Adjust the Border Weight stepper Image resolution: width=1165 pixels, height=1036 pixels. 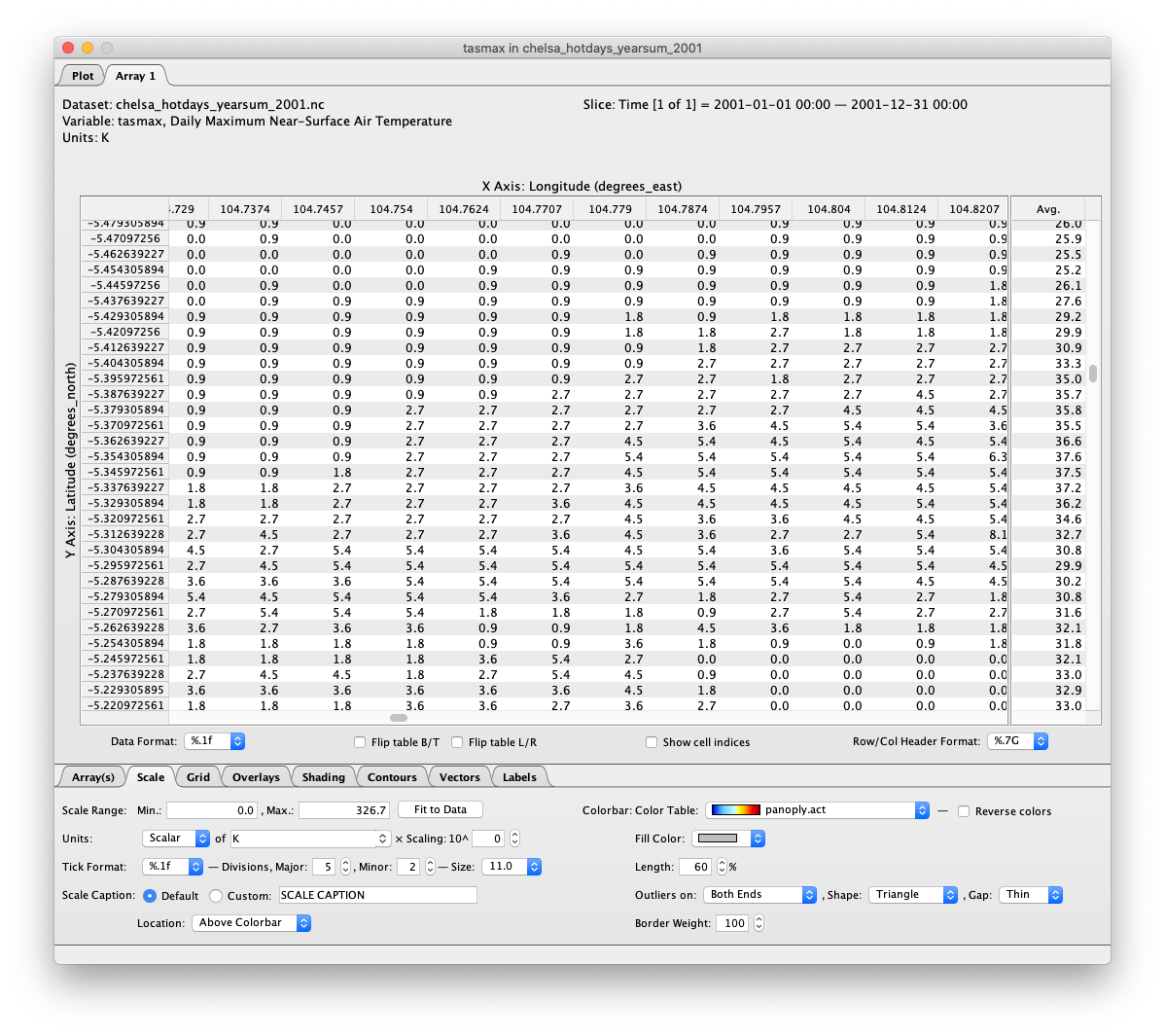(x=759, y=923)
